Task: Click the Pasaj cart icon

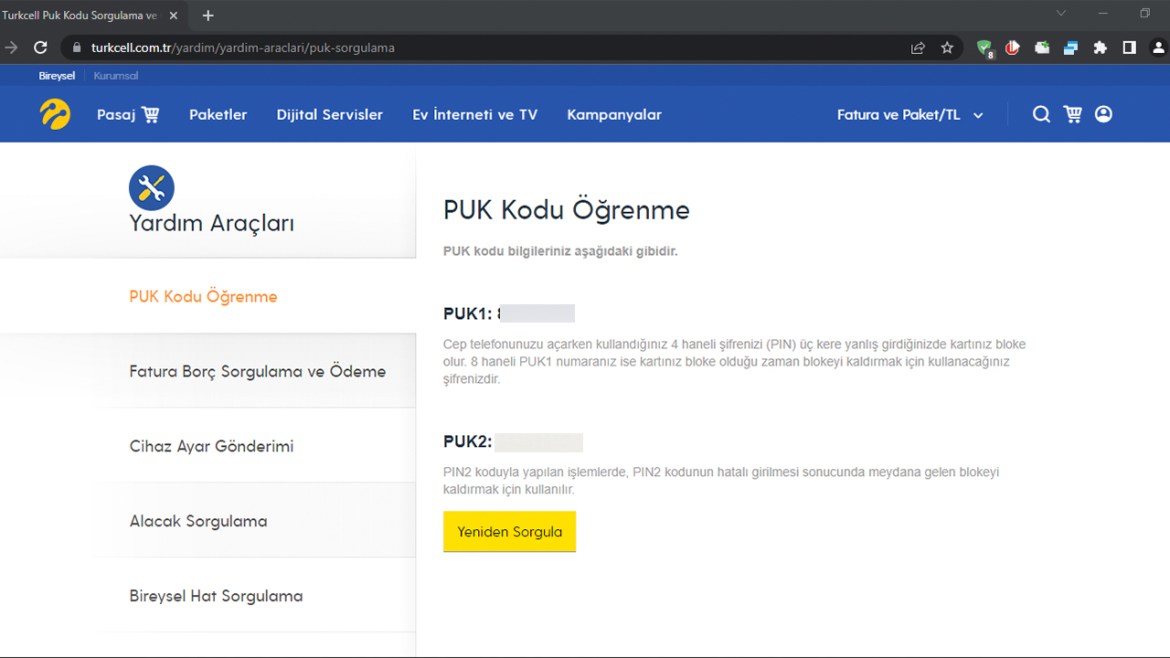Action: [x=150, y=114]
